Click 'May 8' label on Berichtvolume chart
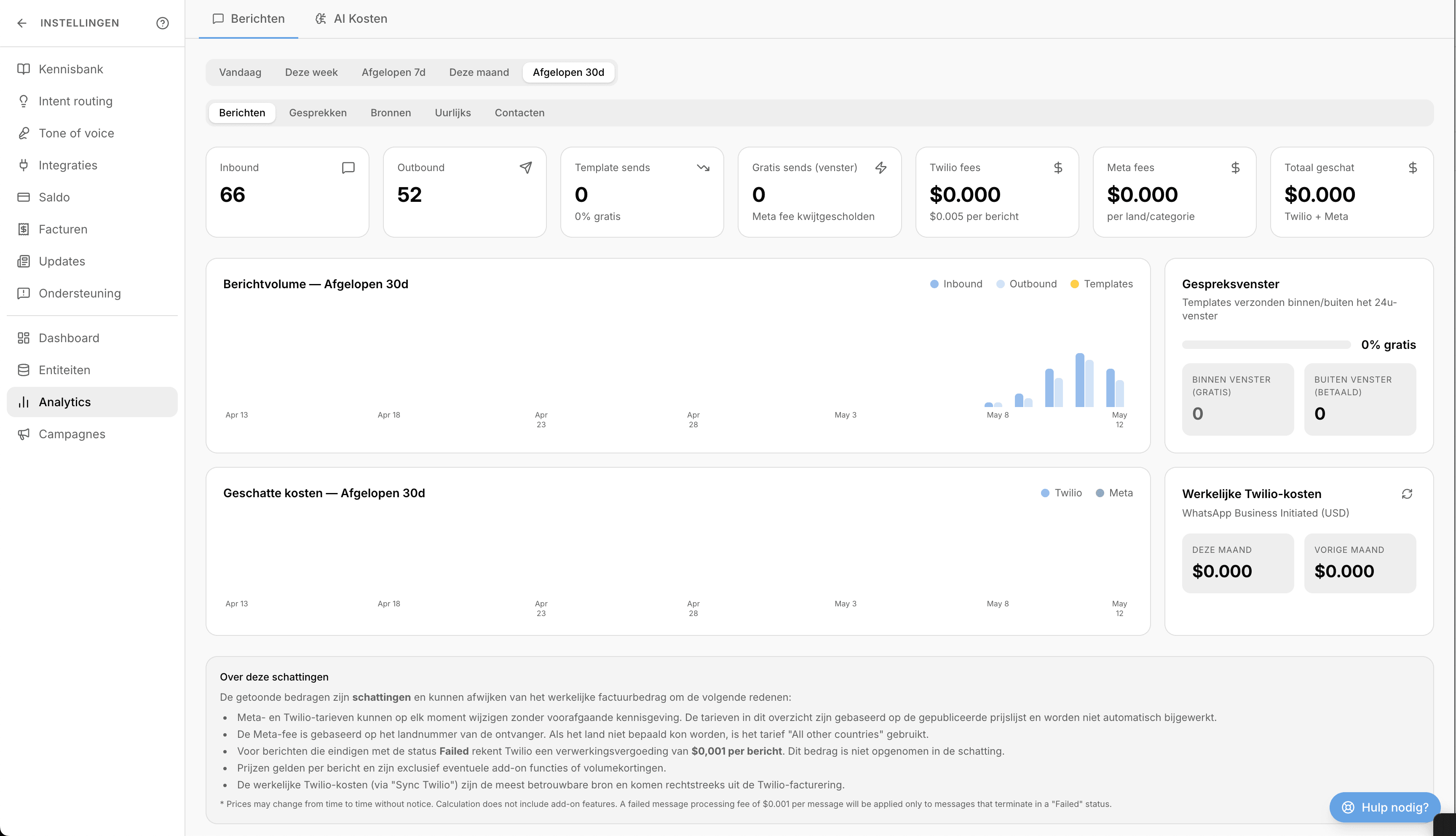1456x836 pixels. coord(998,415)
